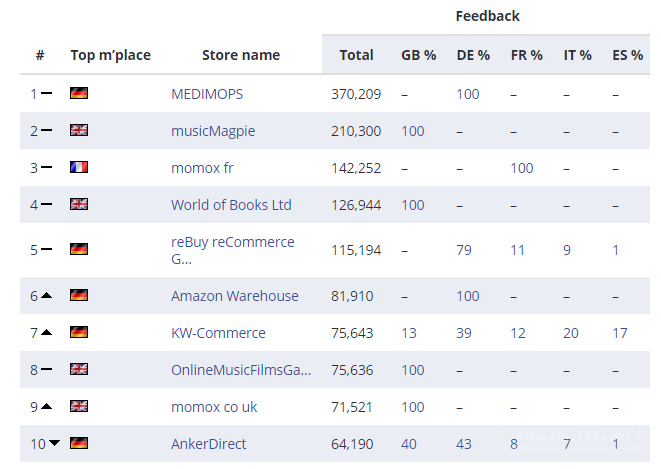The height and width of the screenshot is (469, 661).
Task: Click the Store name column header
Action: (x=241, y=55)
